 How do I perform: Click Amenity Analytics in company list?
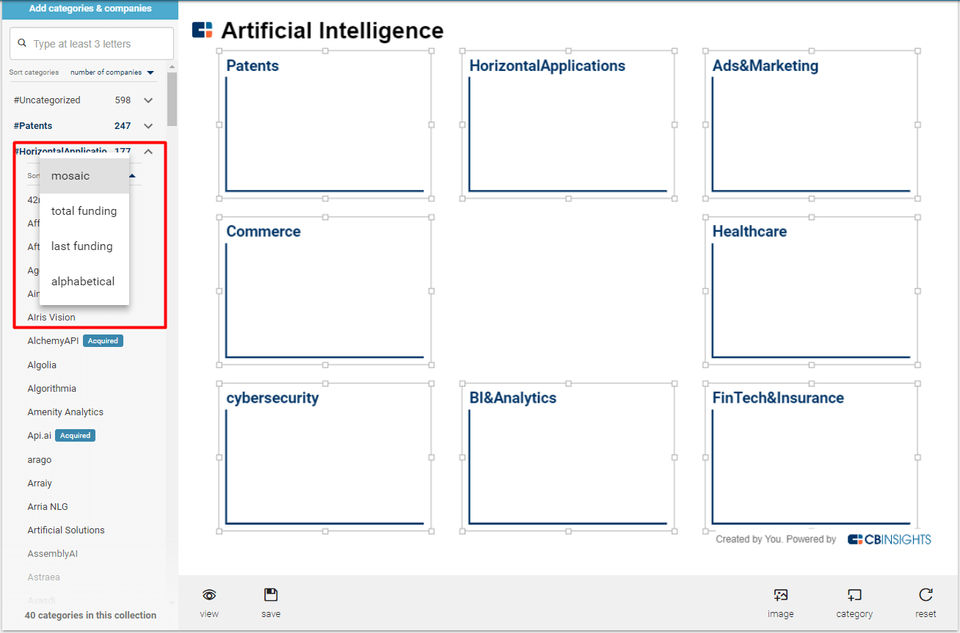(x=65, y=412)
